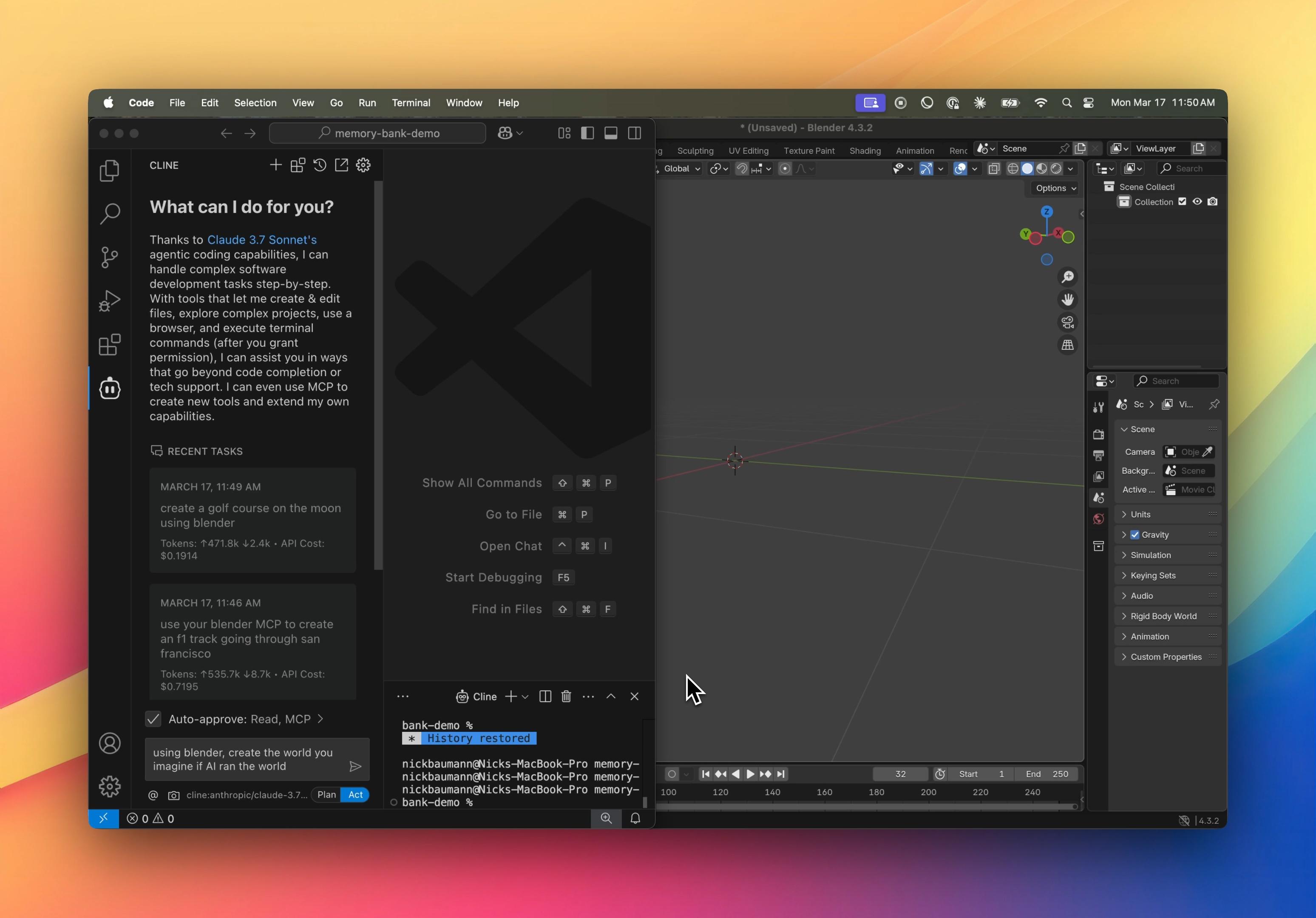This screenshot has width=1316, height=918.
Task: Open the Cline sidebar robot icon
Action: 110,389
